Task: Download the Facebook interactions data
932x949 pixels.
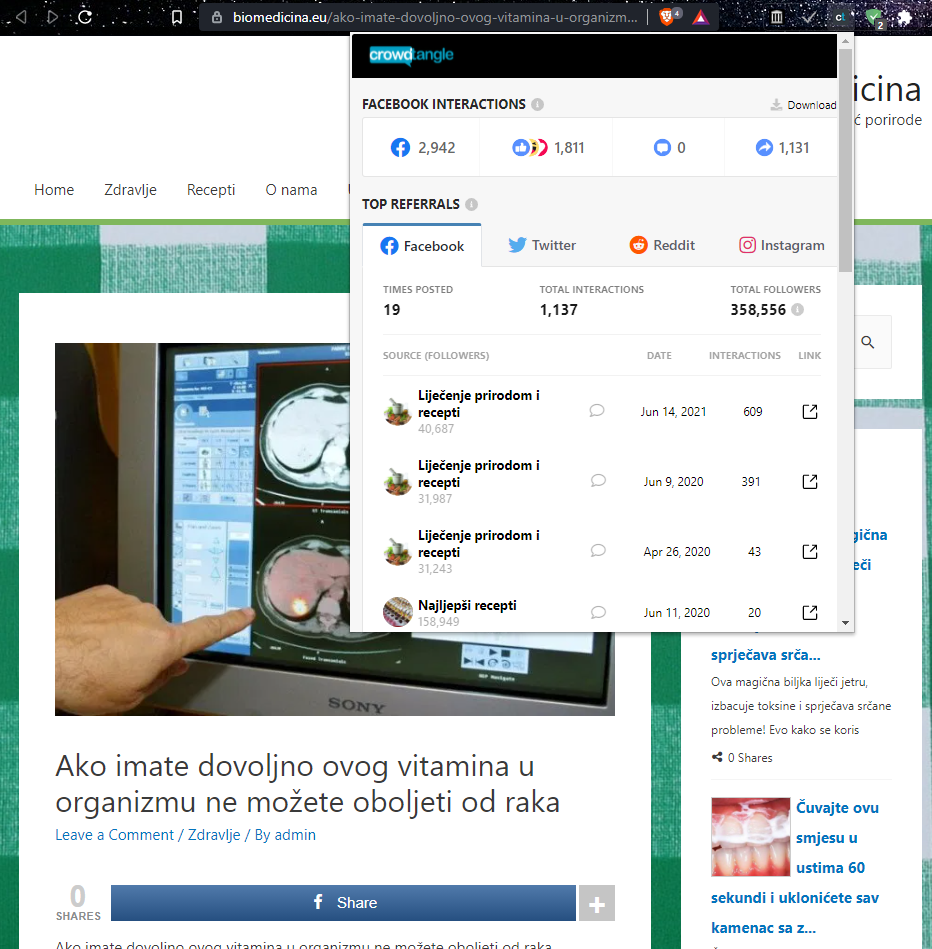Action: [803, 105]
